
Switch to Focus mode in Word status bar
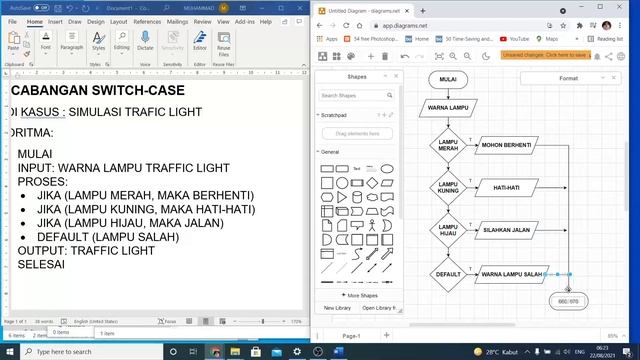coord(167,322)
